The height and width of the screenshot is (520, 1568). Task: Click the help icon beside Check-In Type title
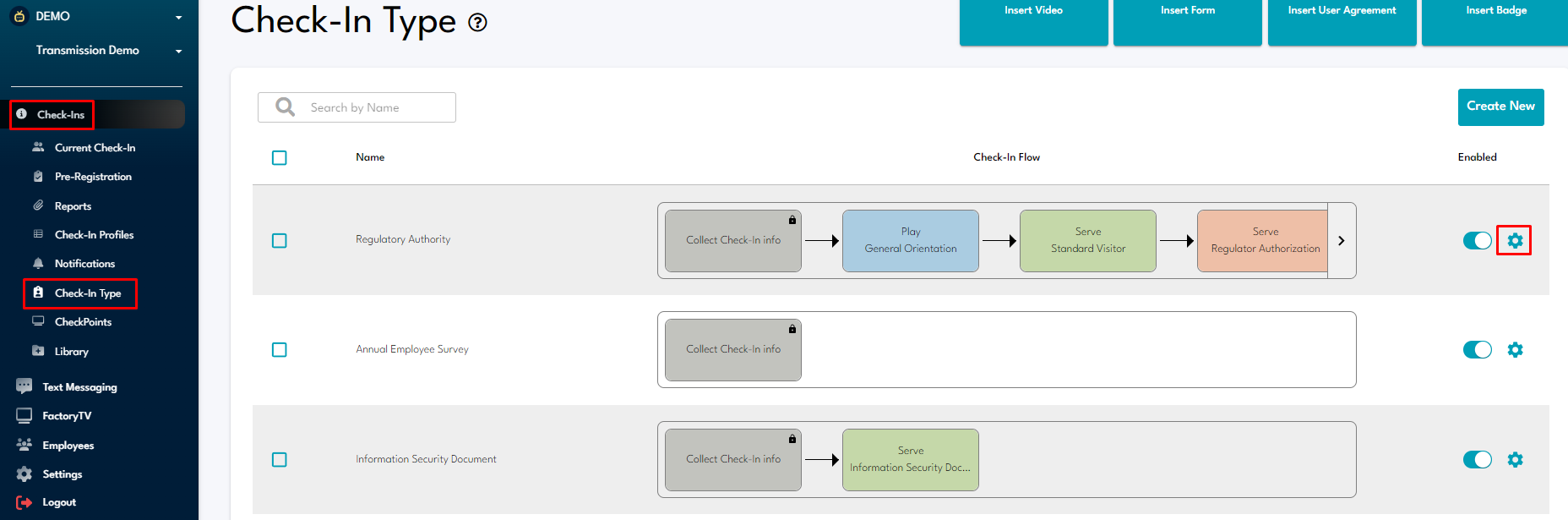pyautogui.click(x=477, y=23)
